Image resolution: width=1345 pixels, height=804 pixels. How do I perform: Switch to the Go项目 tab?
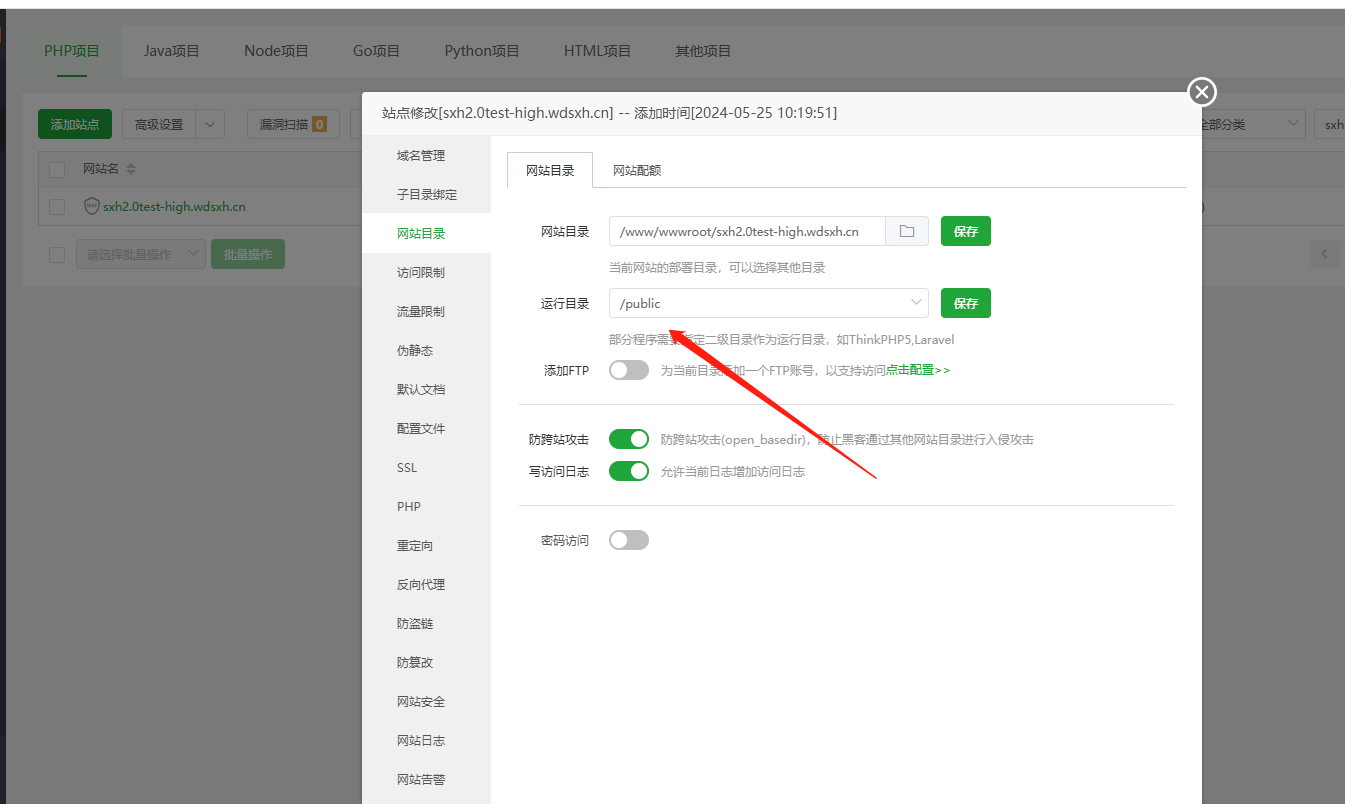[376, 51]
